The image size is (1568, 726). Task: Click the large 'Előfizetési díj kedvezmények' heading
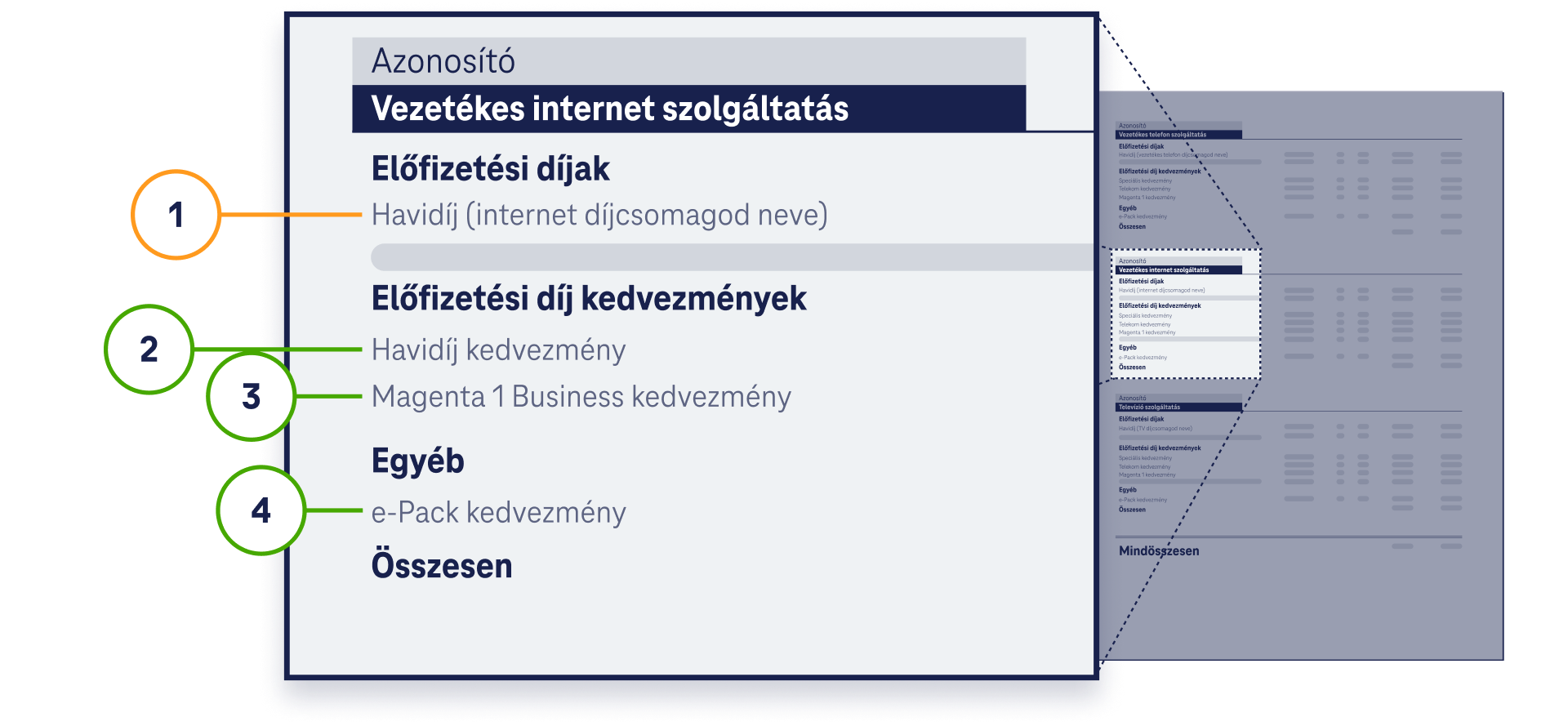[x=588, y=299]
